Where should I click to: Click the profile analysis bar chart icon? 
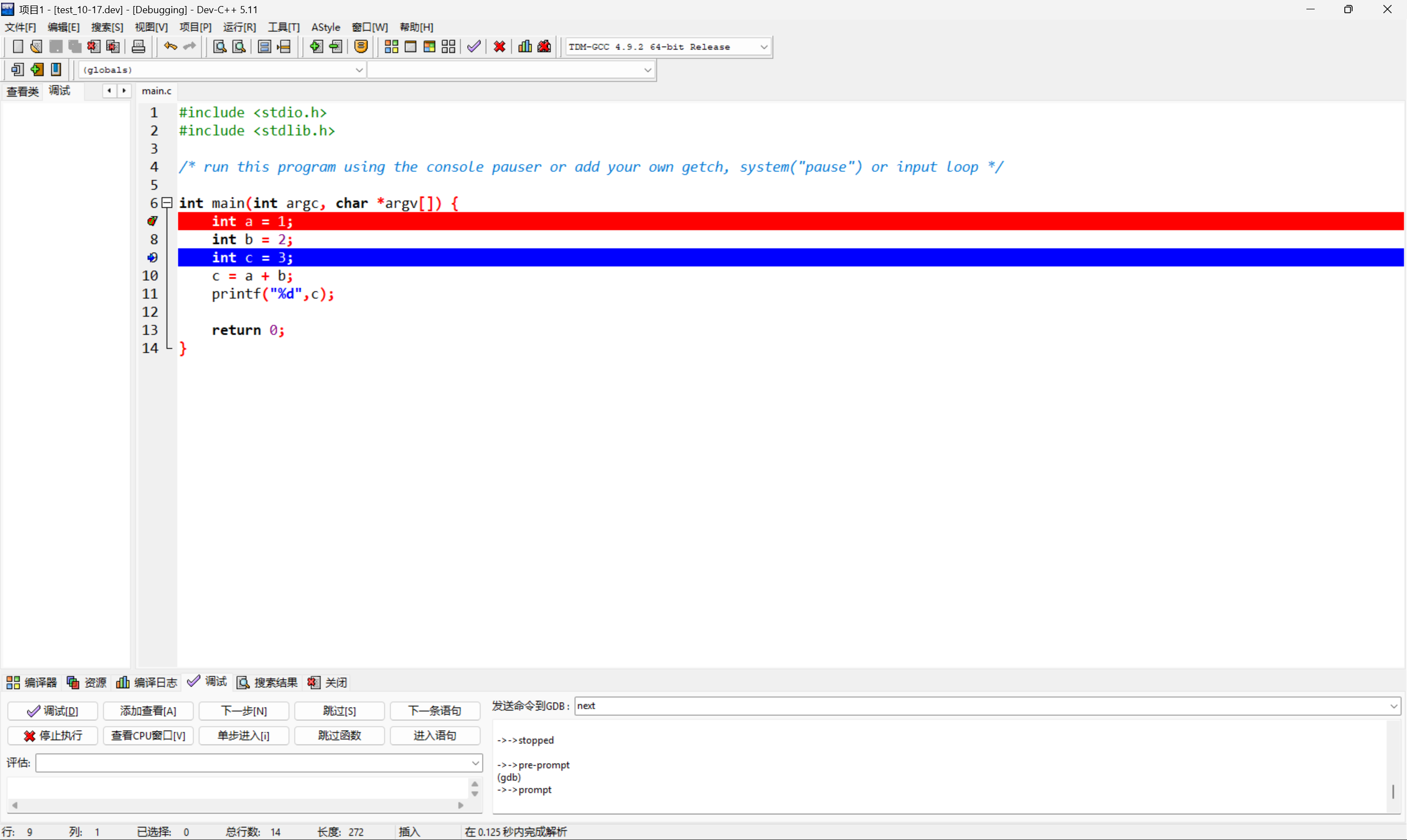click(525, 46)
